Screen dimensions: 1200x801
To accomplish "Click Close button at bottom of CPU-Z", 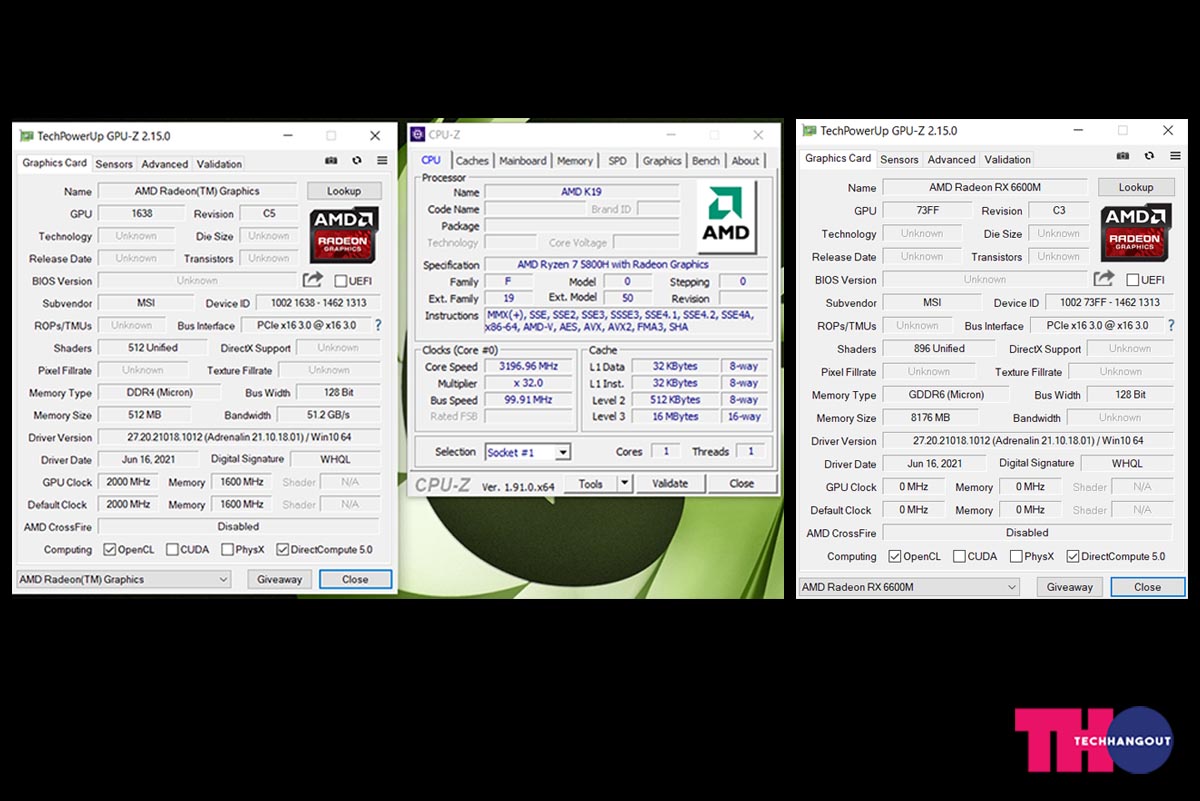I will click(x=742, y=483).
